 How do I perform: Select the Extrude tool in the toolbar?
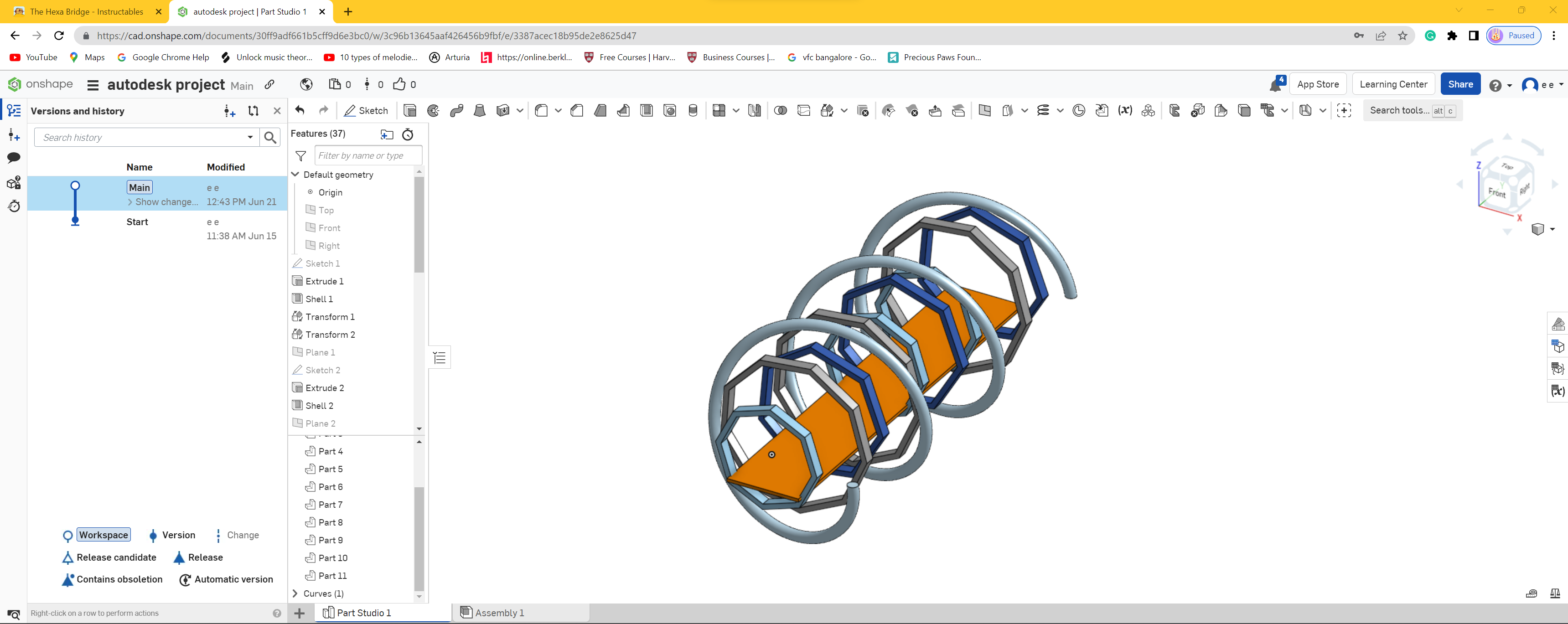(410, 110)
